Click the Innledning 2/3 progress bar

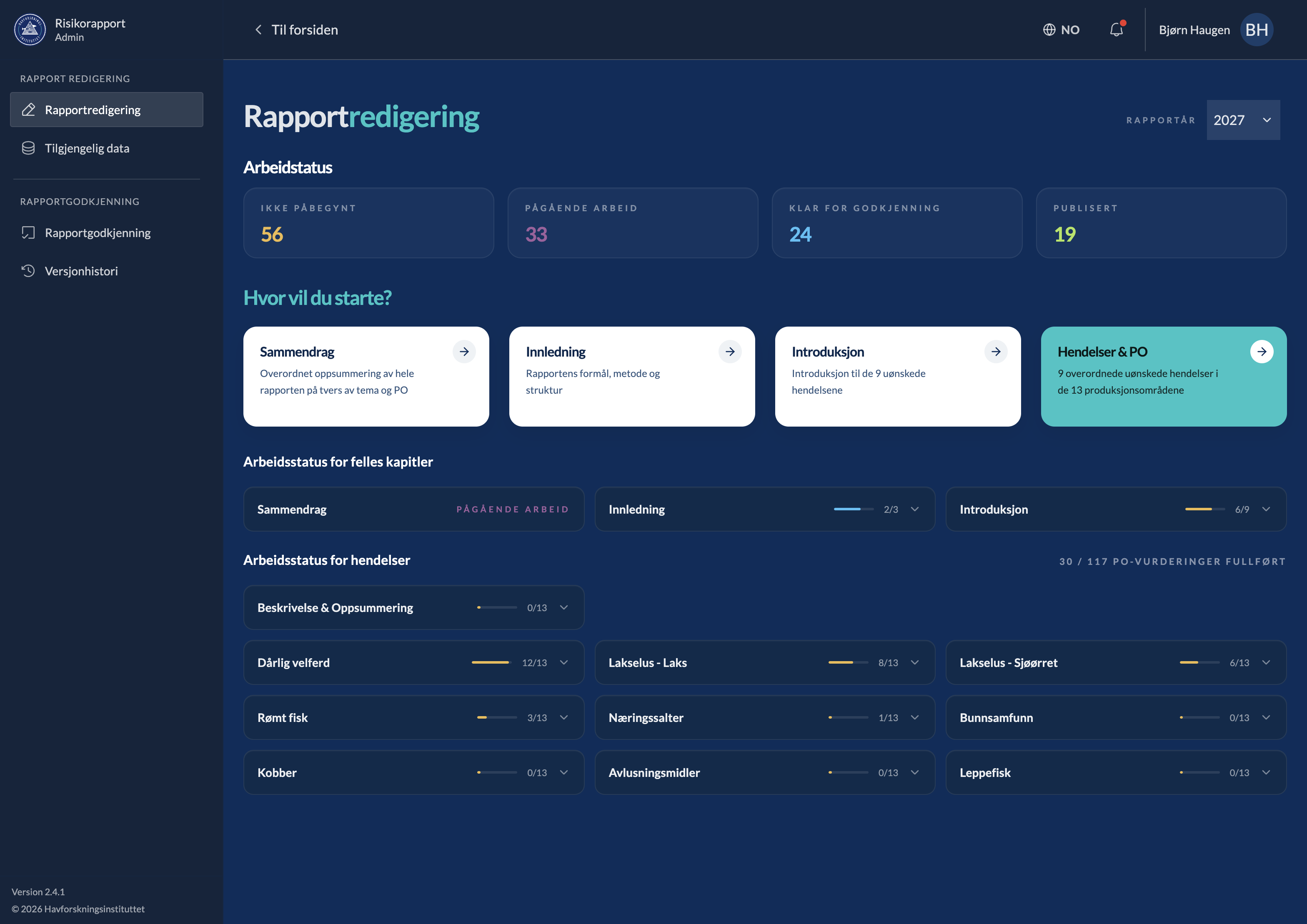click(854, 509)
